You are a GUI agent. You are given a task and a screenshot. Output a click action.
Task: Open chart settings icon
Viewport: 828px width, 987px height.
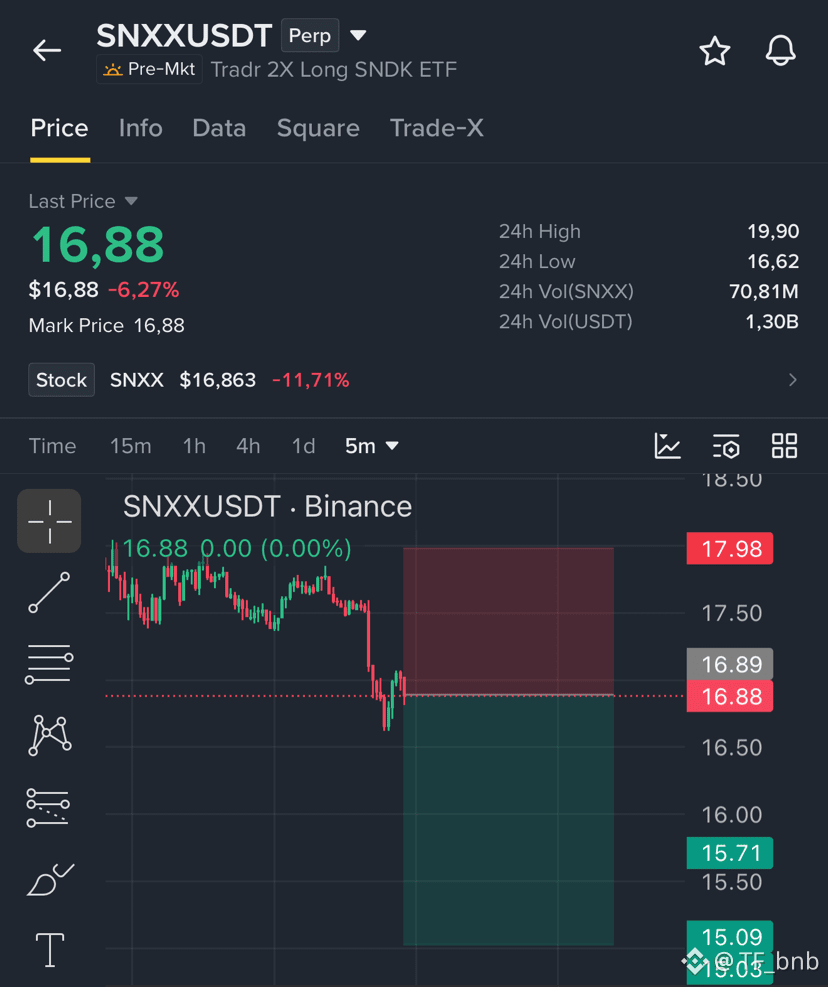[x=726, y=446]
